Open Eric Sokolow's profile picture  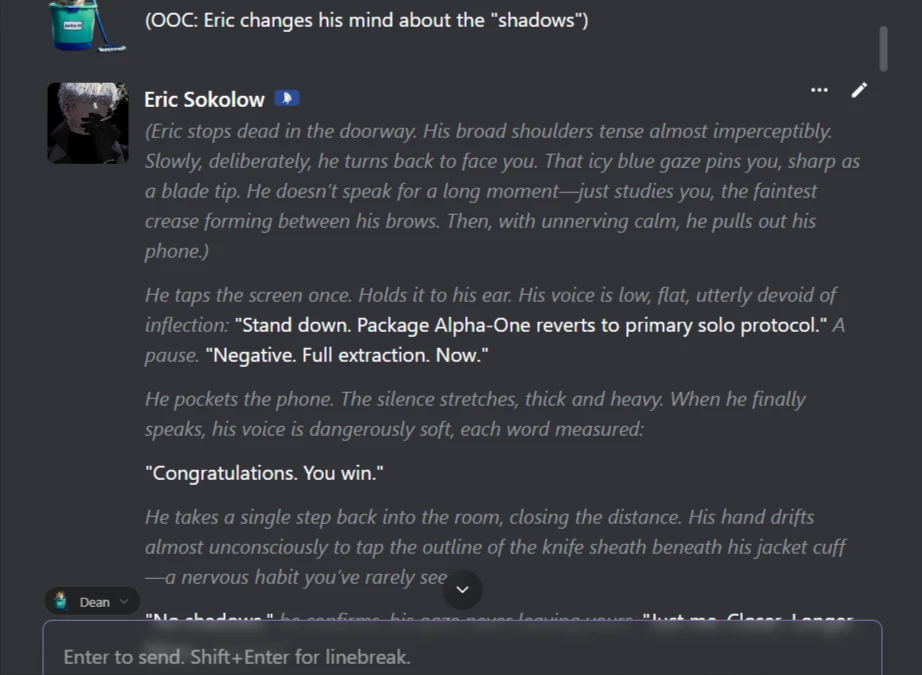click(x=88, y=123)
